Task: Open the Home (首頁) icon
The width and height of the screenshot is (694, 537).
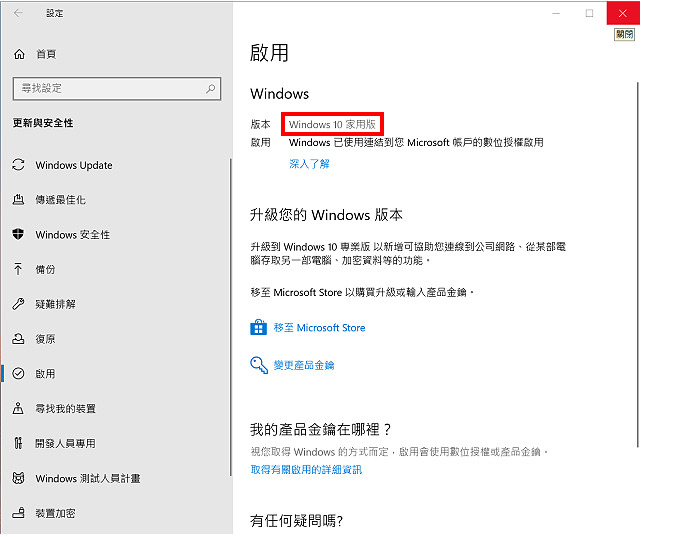Action: pos(19,54)
